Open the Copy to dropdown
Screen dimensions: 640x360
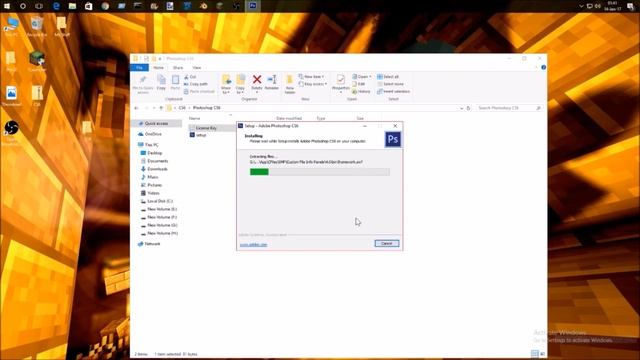pyautogui.click(x=240, y=84)
